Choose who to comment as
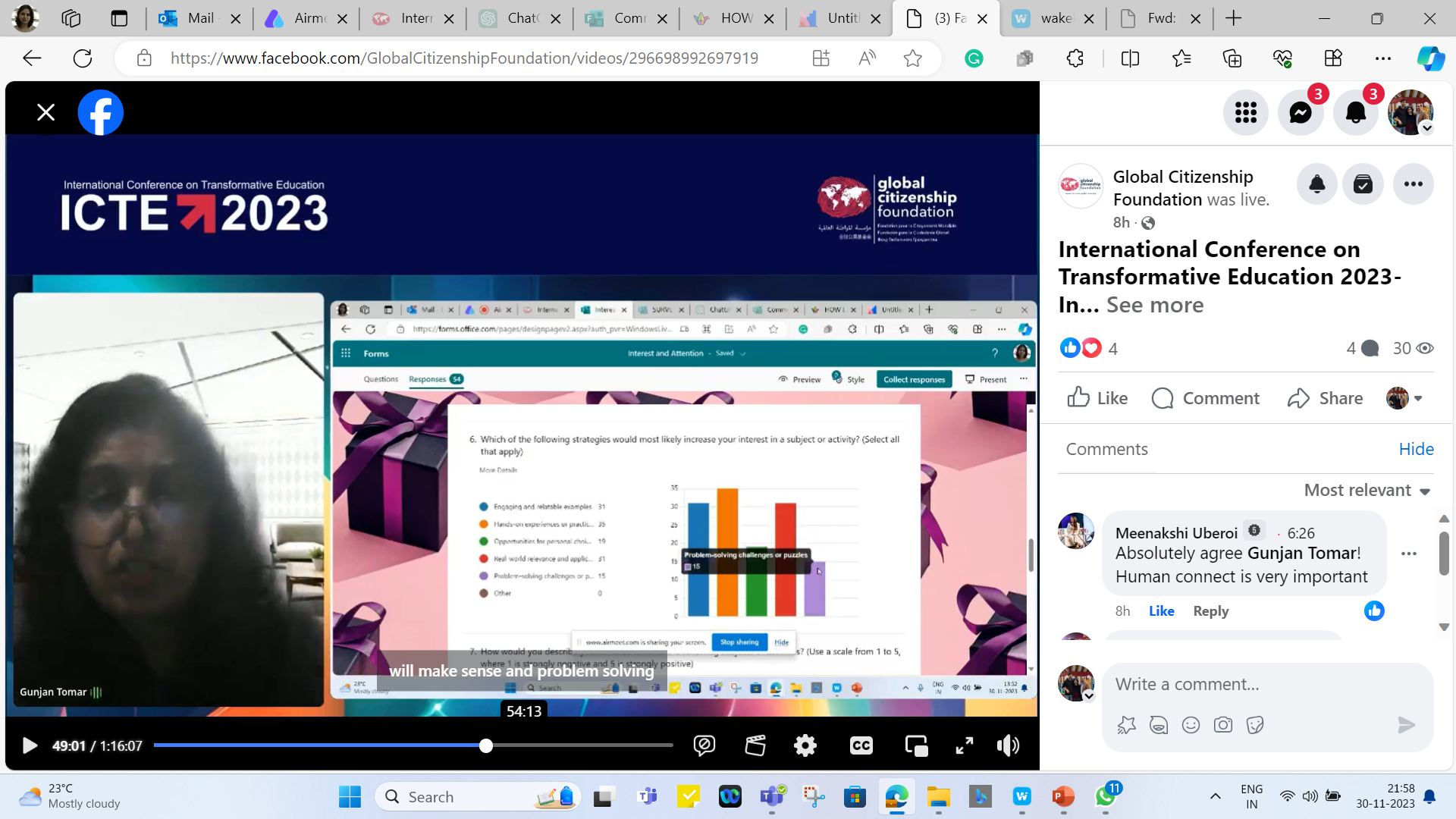 [1404, 398]
